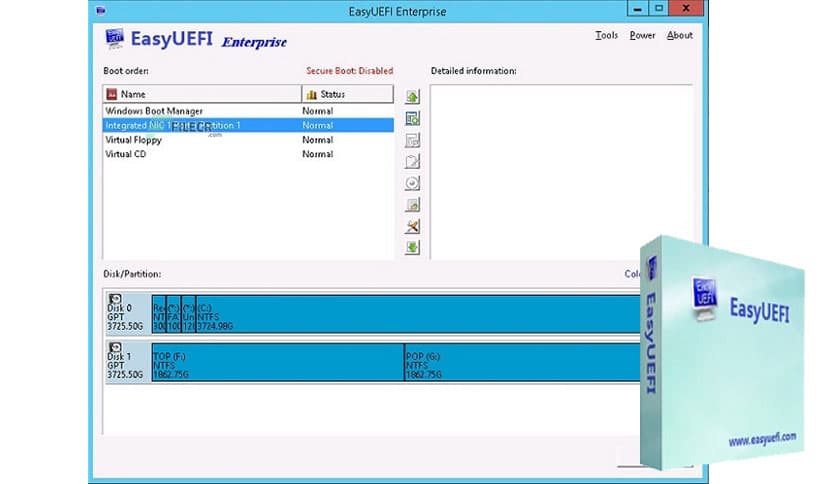The image size is (836, 484).
Task: Click the EasyUEFI logo beside the Enterprise title
Action: (115, 38)
